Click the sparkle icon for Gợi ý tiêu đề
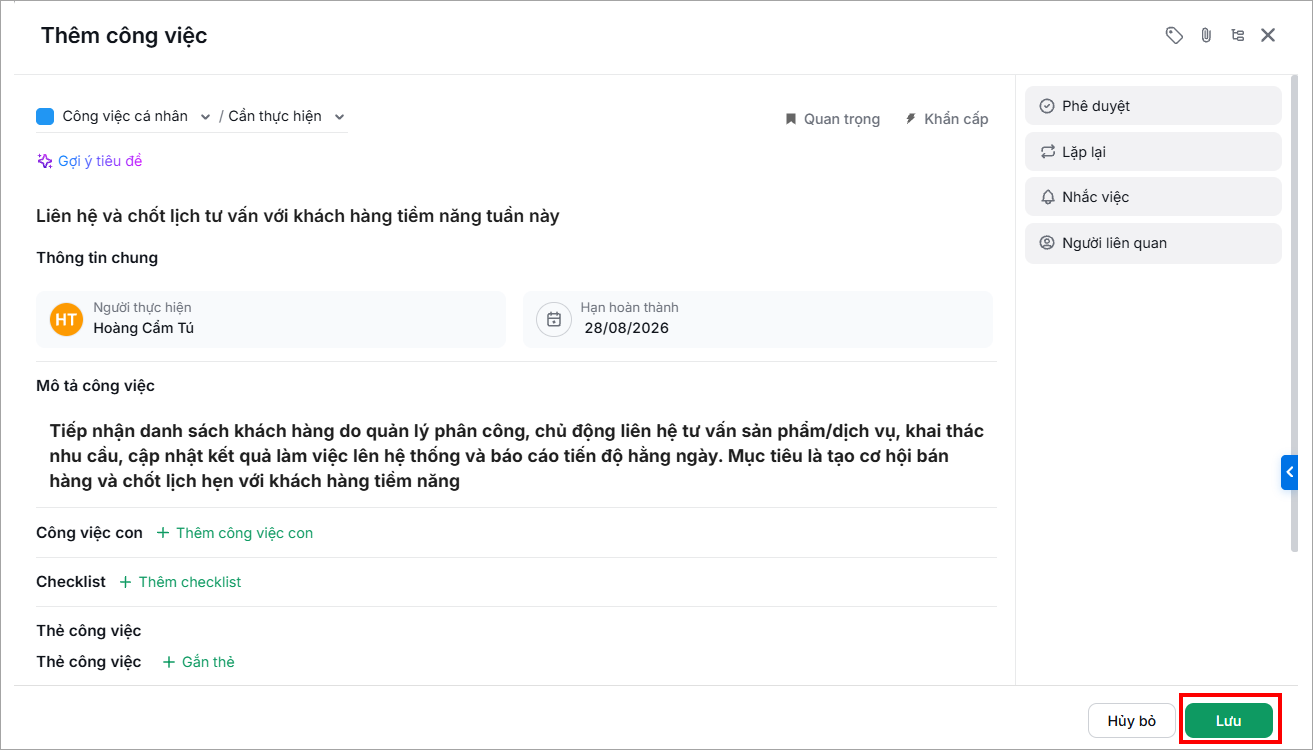The image size is (1313, 750). (x=44, y=161)
